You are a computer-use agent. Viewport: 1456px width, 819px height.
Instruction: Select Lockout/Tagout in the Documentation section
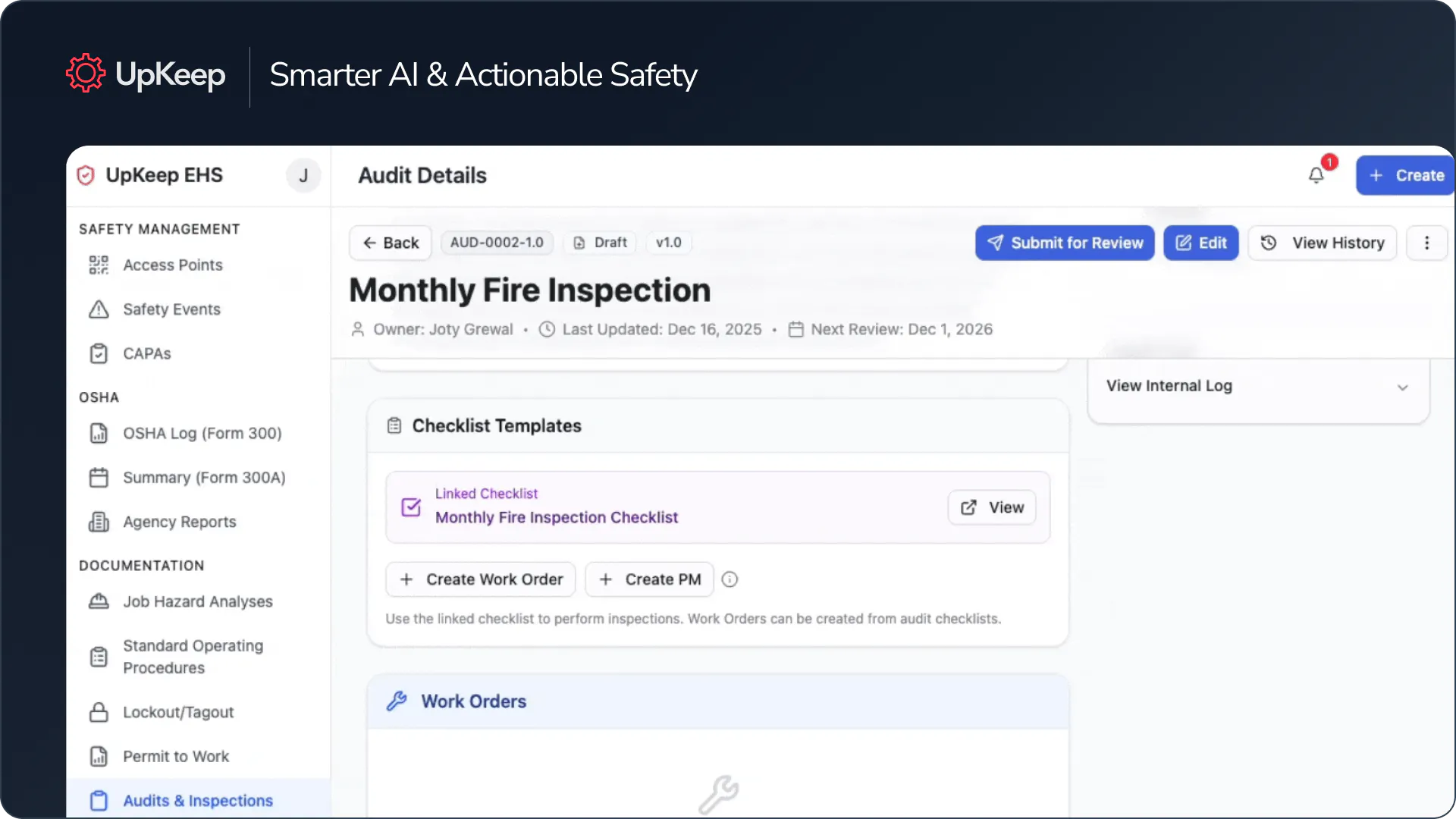(178, 712)
